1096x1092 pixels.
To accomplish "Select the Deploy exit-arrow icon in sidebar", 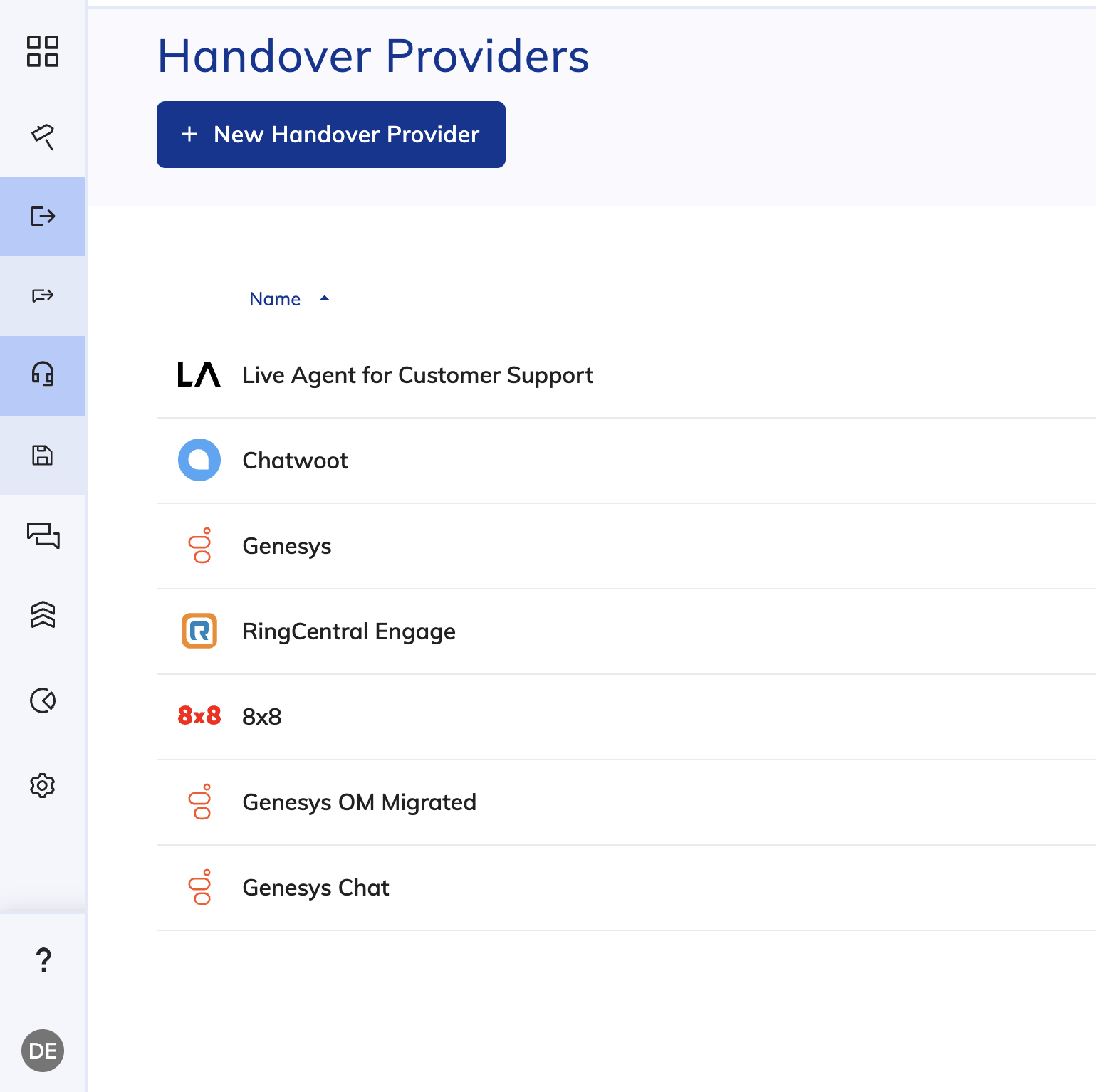I will 43,216.
